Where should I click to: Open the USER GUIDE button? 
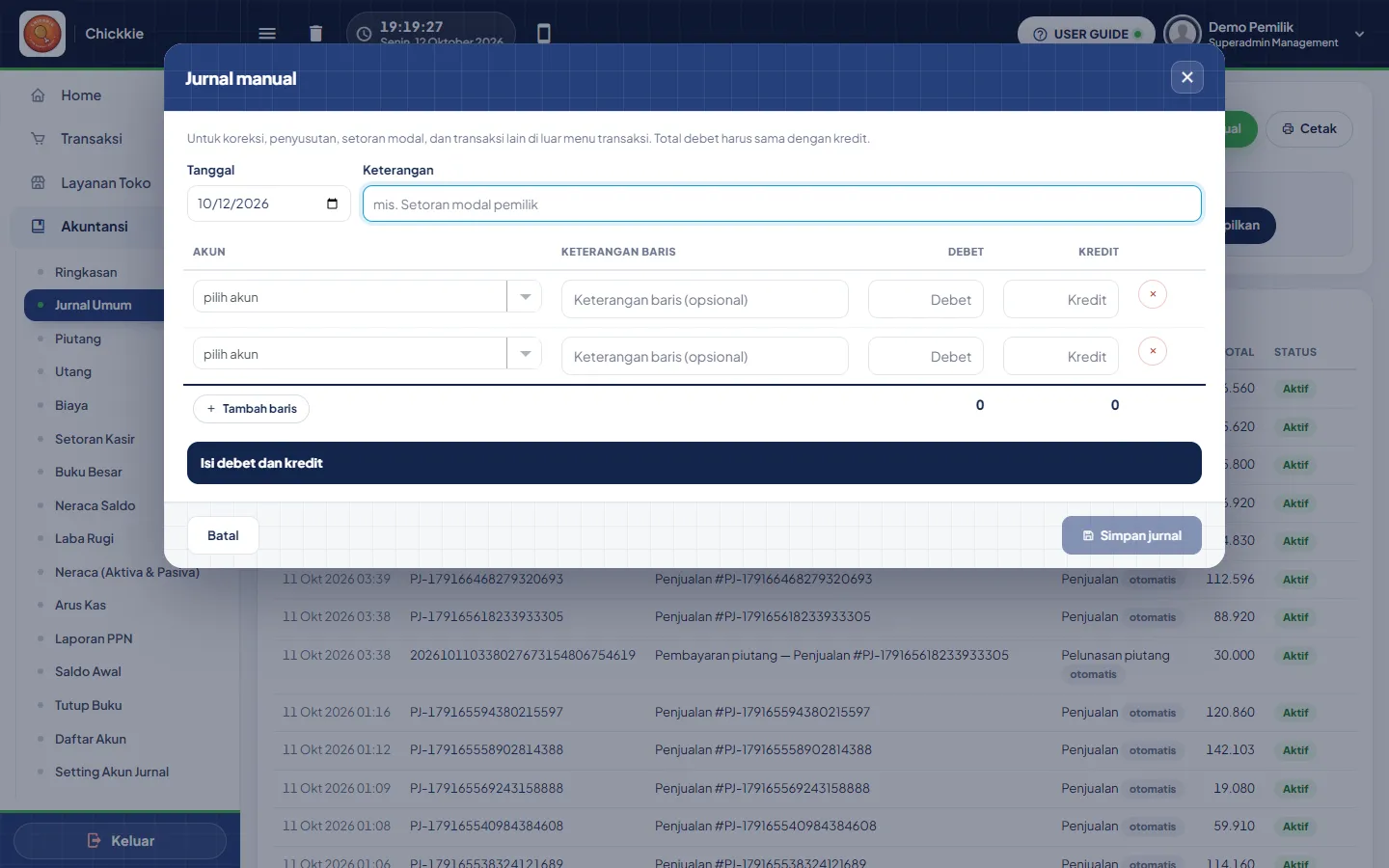pos(1086,34)
